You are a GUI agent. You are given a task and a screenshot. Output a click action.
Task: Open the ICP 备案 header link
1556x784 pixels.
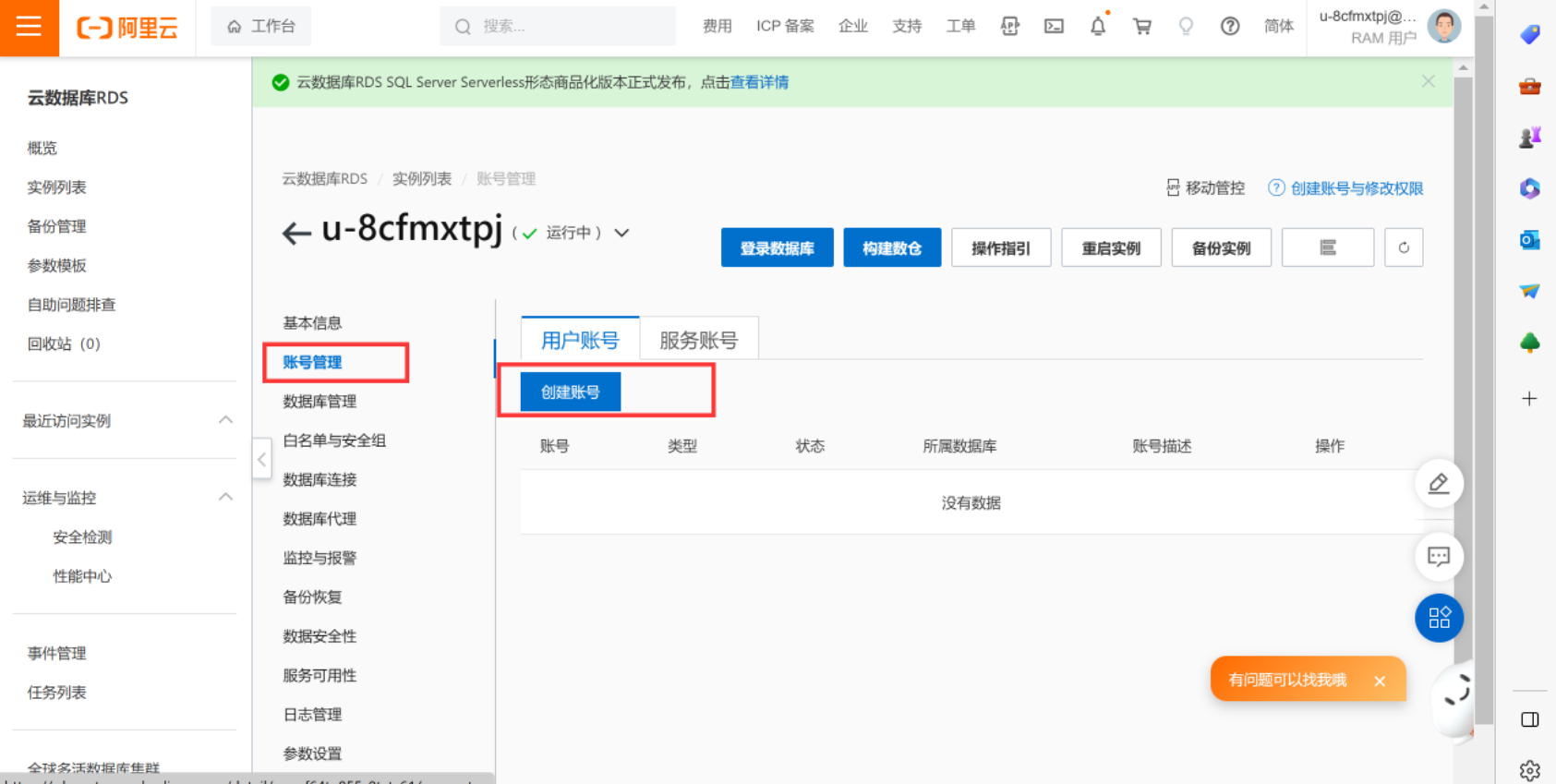point(785,26)
